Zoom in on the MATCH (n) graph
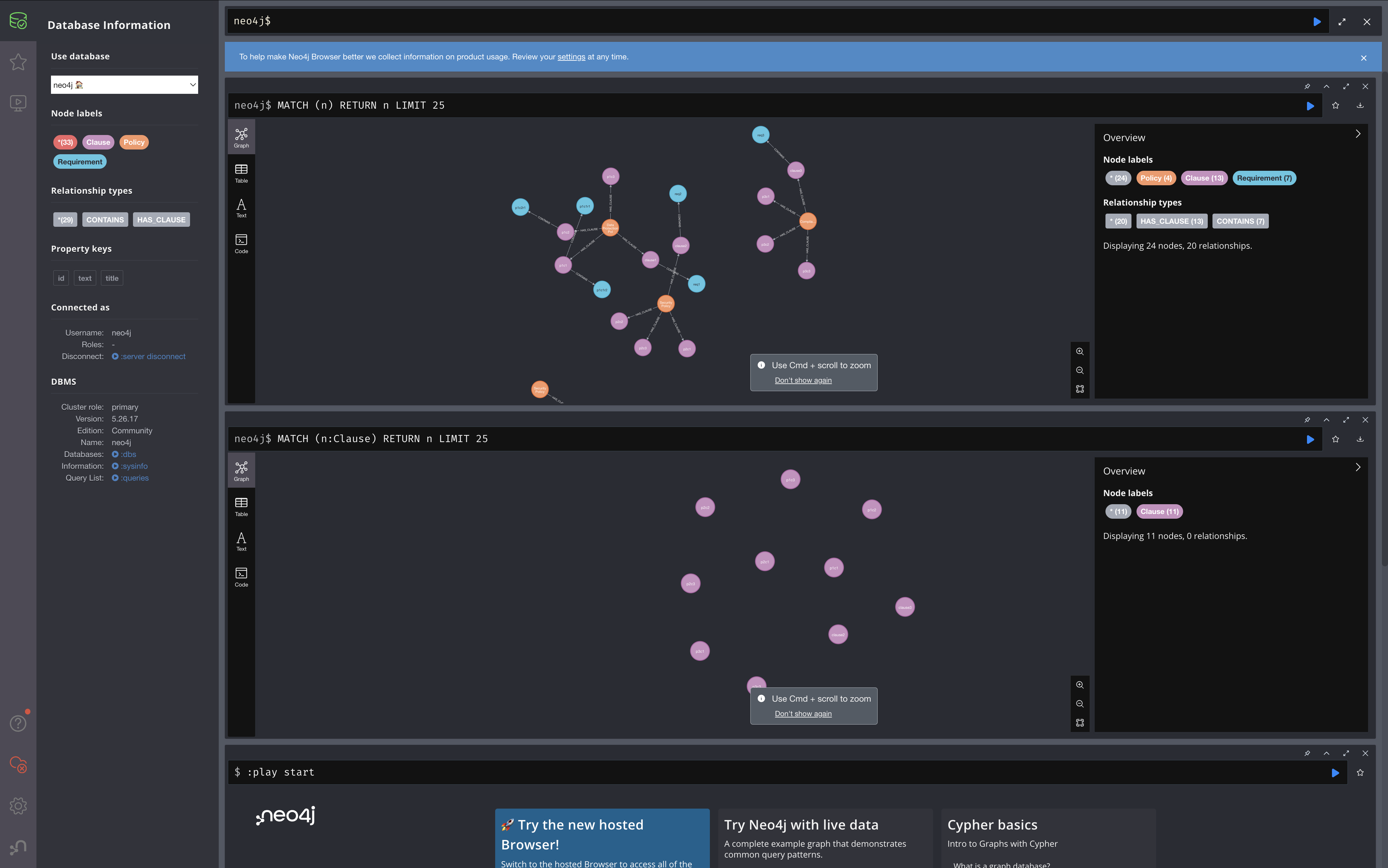Viewport: 1388px width, 868px height. (x=1080, y=351)
